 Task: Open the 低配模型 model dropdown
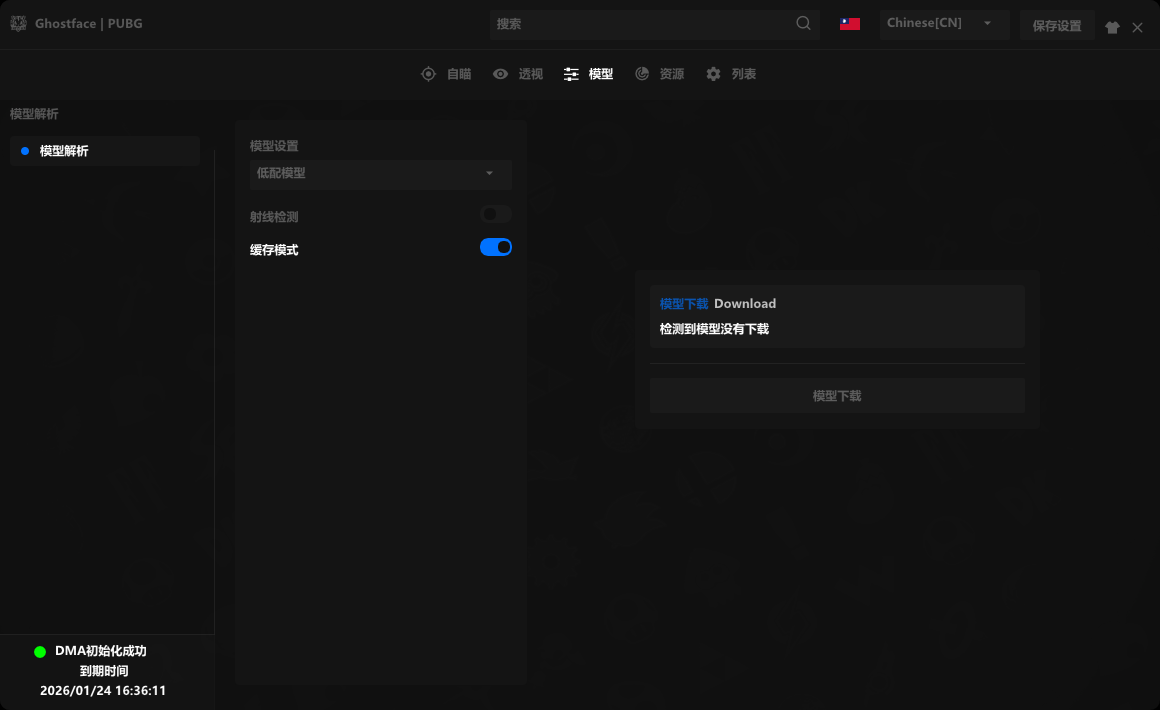click(380, 173)
